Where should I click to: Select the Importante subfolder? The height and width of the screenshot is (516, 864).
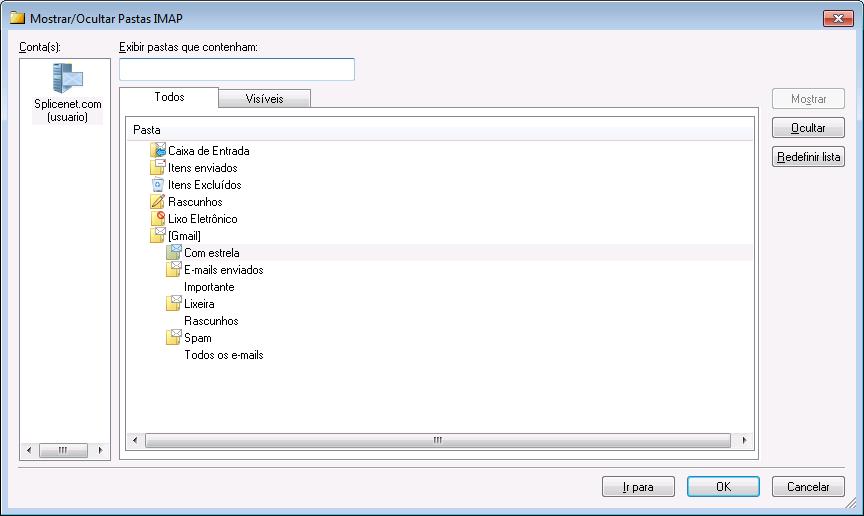[209, 287]
